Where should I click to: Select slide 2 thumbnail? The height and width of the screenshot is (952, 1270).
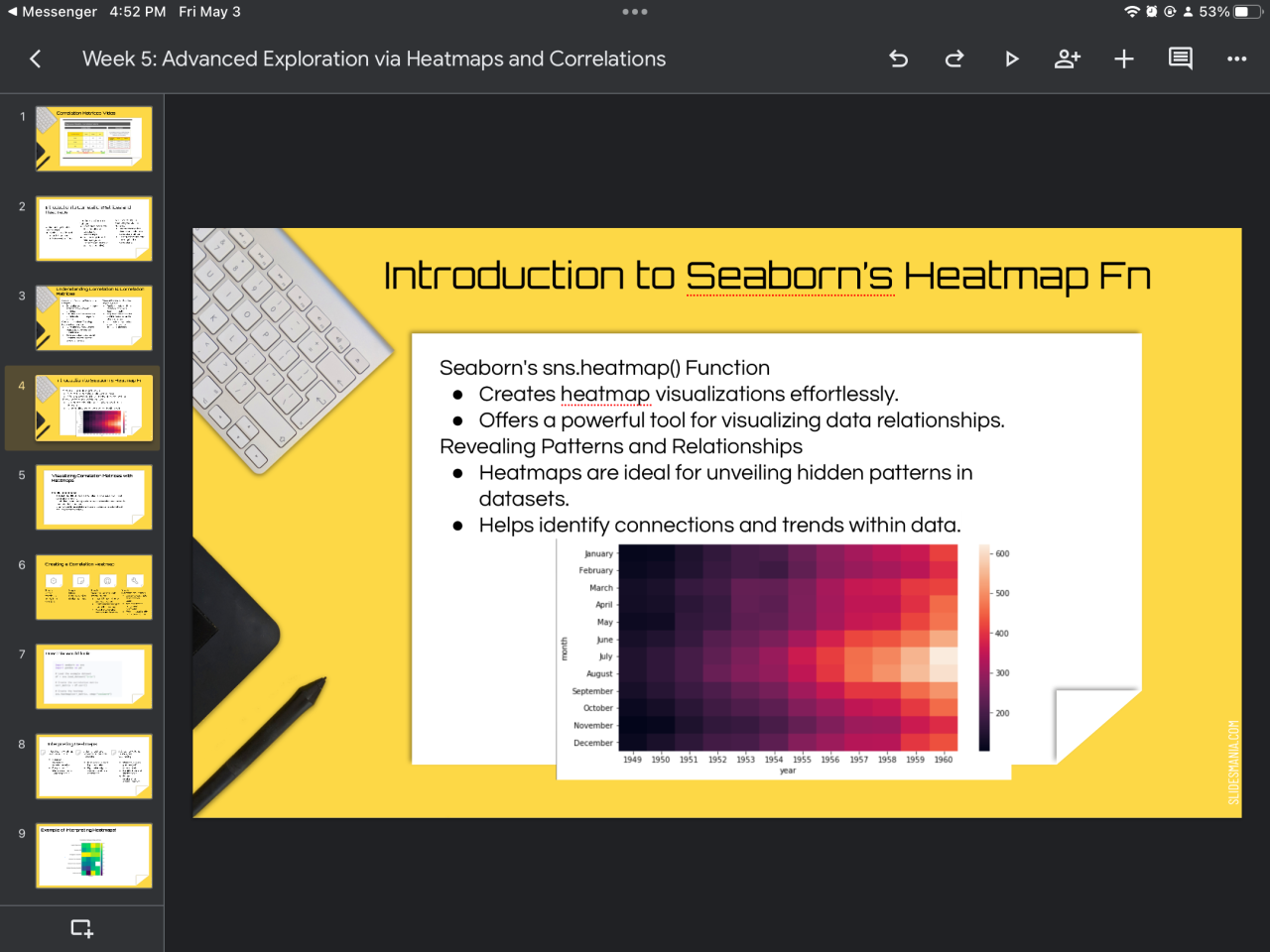94,228
